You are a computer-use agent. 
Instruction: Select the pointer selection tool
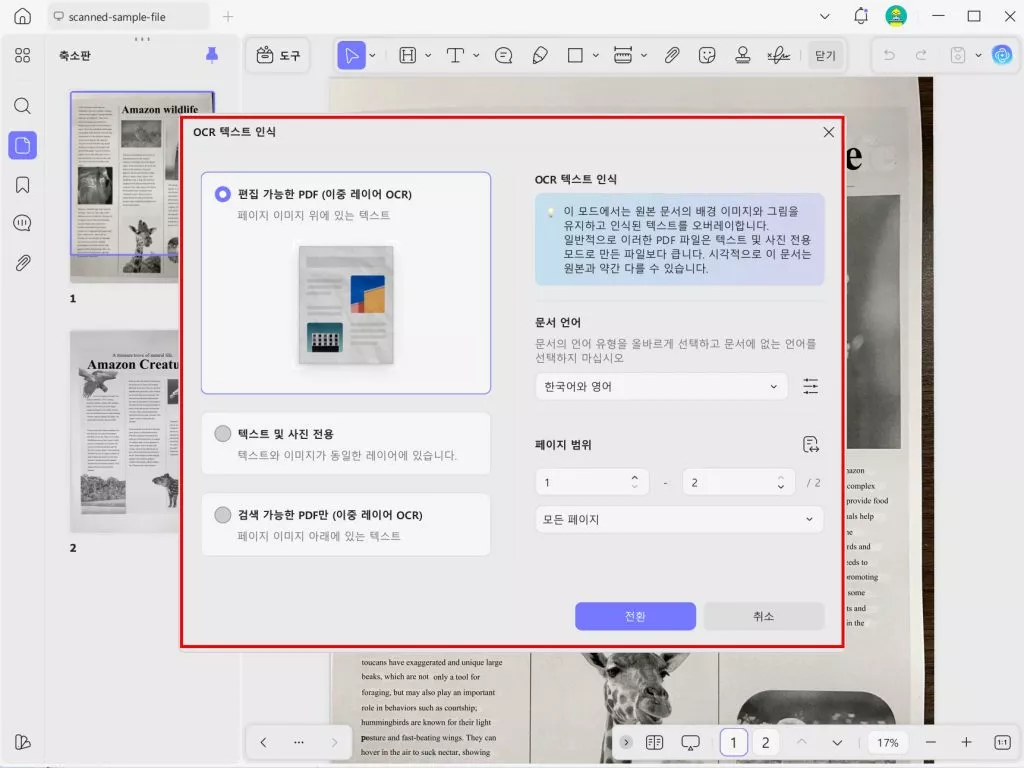tap(351, 56)
